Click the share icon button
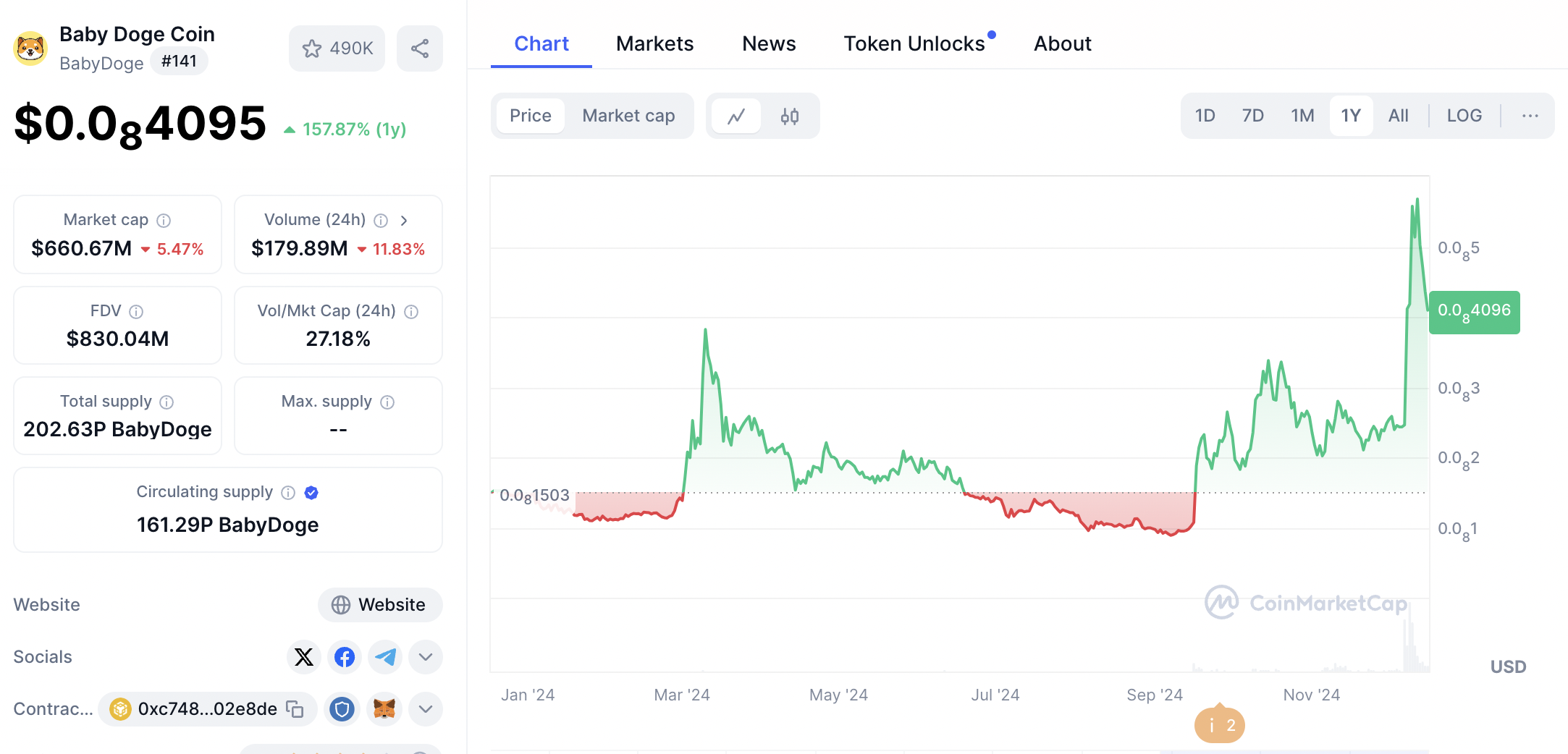Image resolution: width=1568 pixels, height=754 pixels. pyautogui.click(x=420, y=48)
